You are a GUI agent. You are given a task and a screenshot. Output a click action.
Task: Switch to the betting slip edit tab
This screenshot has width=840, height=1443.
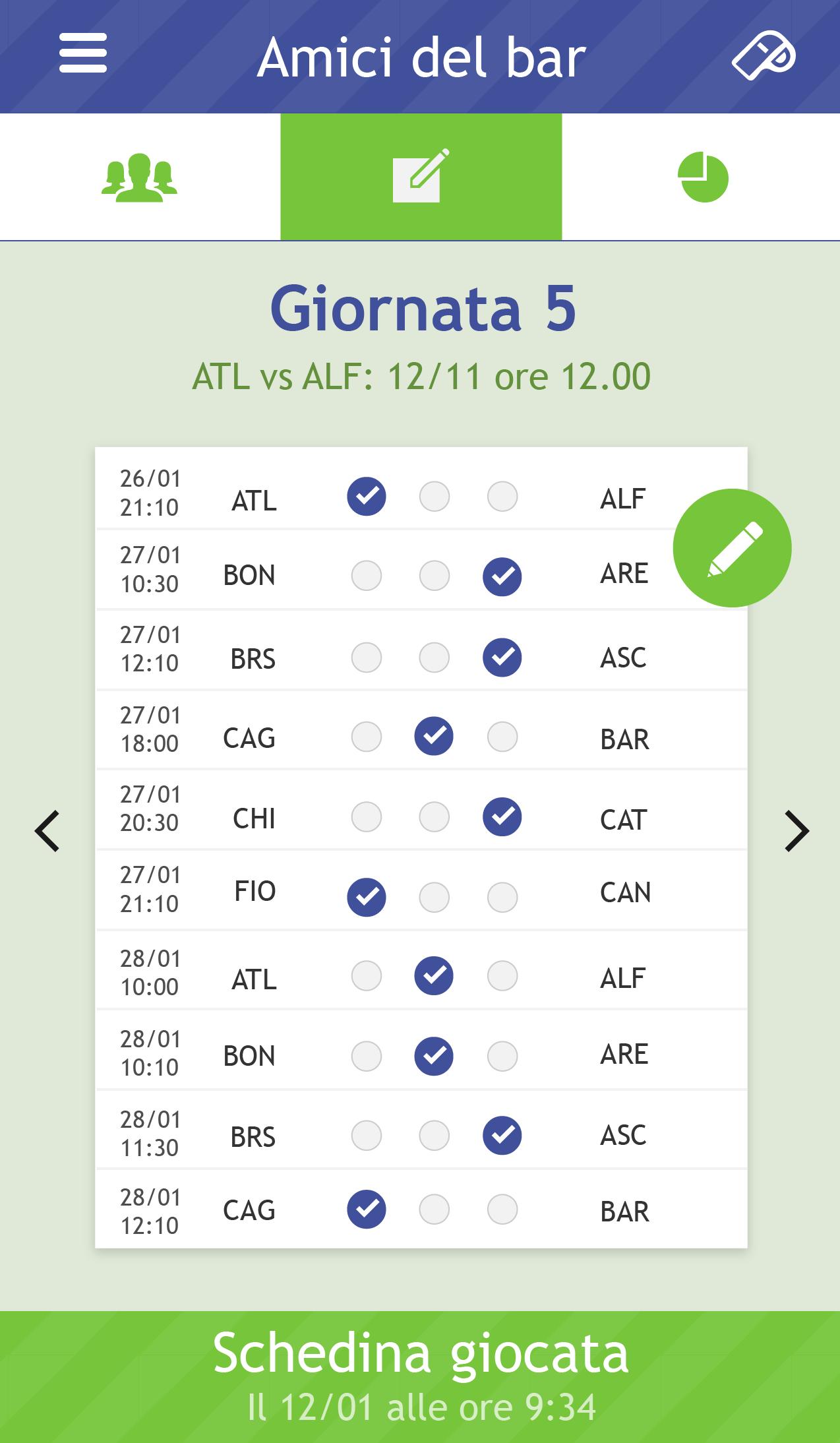coord(421,177)
